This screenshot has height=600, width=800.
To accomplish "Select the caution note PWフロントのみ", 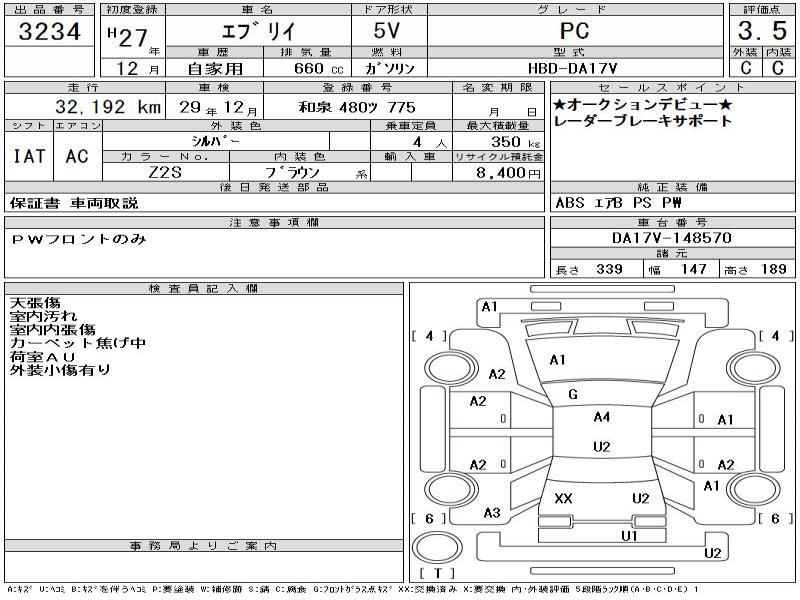I will pyautogui.click(x=79, y=239).
